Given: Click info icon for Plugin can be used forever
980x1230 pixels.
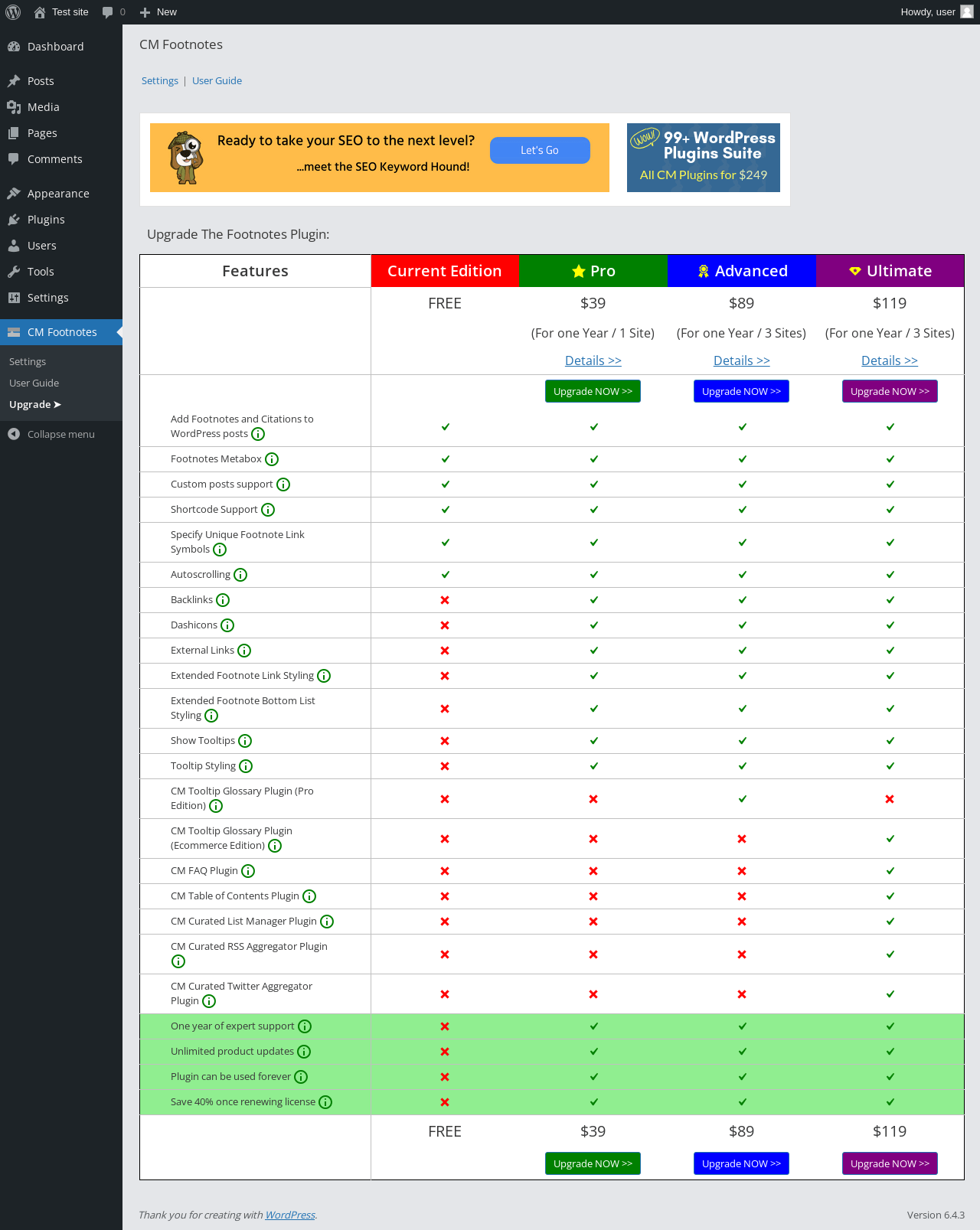Looking at the screenshot, I should click(301, 1077).
